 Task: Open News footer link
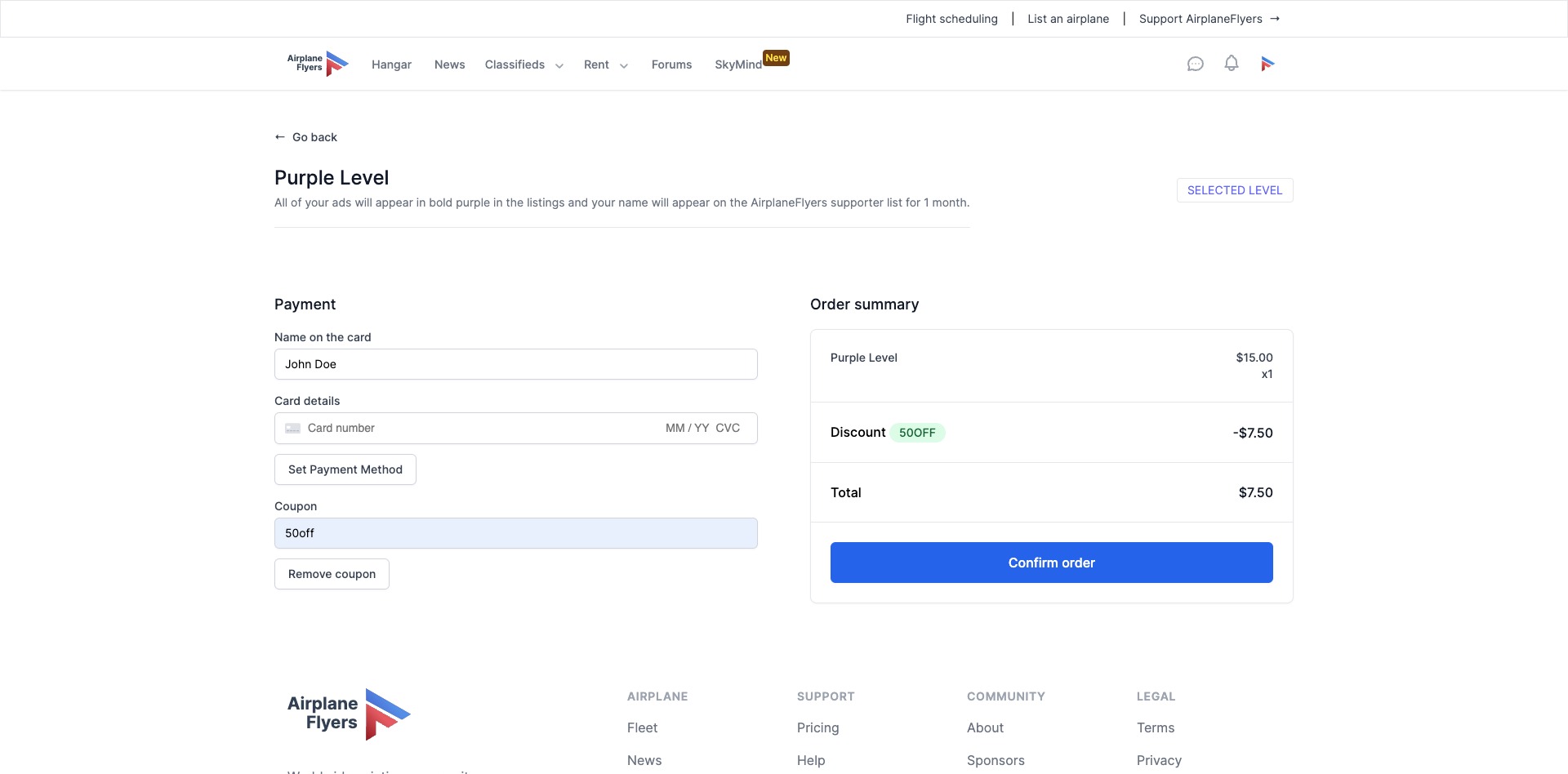644,760
